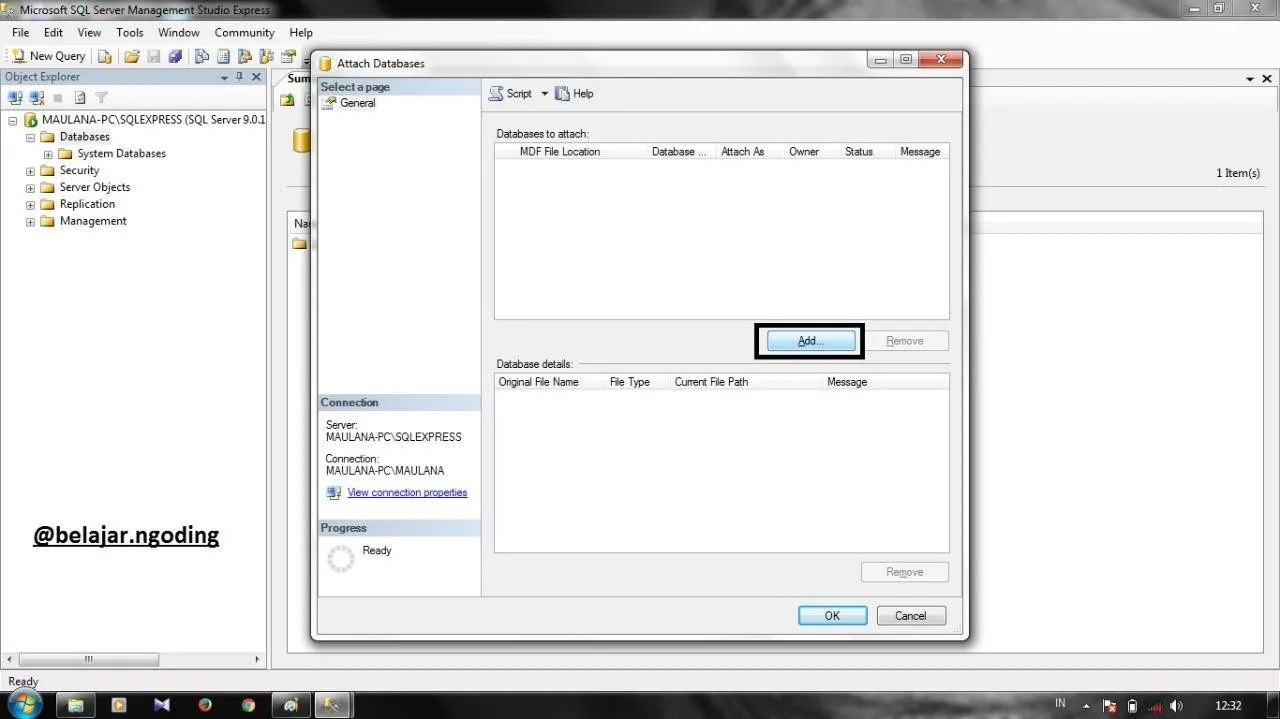
Task: Click Cancel in Attach Databases dialog
Action: pyautogui.click(x=911, y=616)
